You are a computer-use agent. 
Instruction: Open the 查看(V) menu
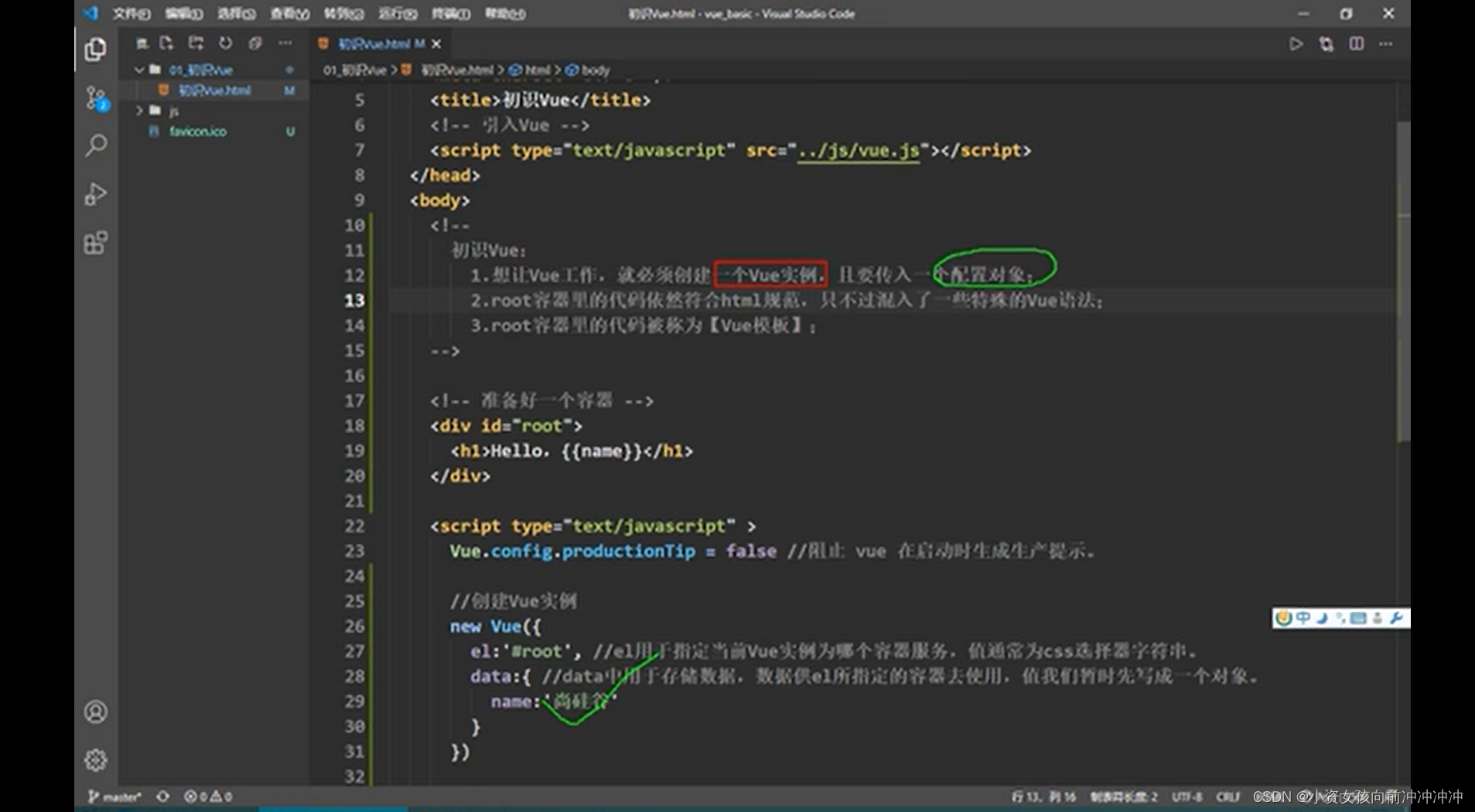pyautogui.click(x=289, y=13)
